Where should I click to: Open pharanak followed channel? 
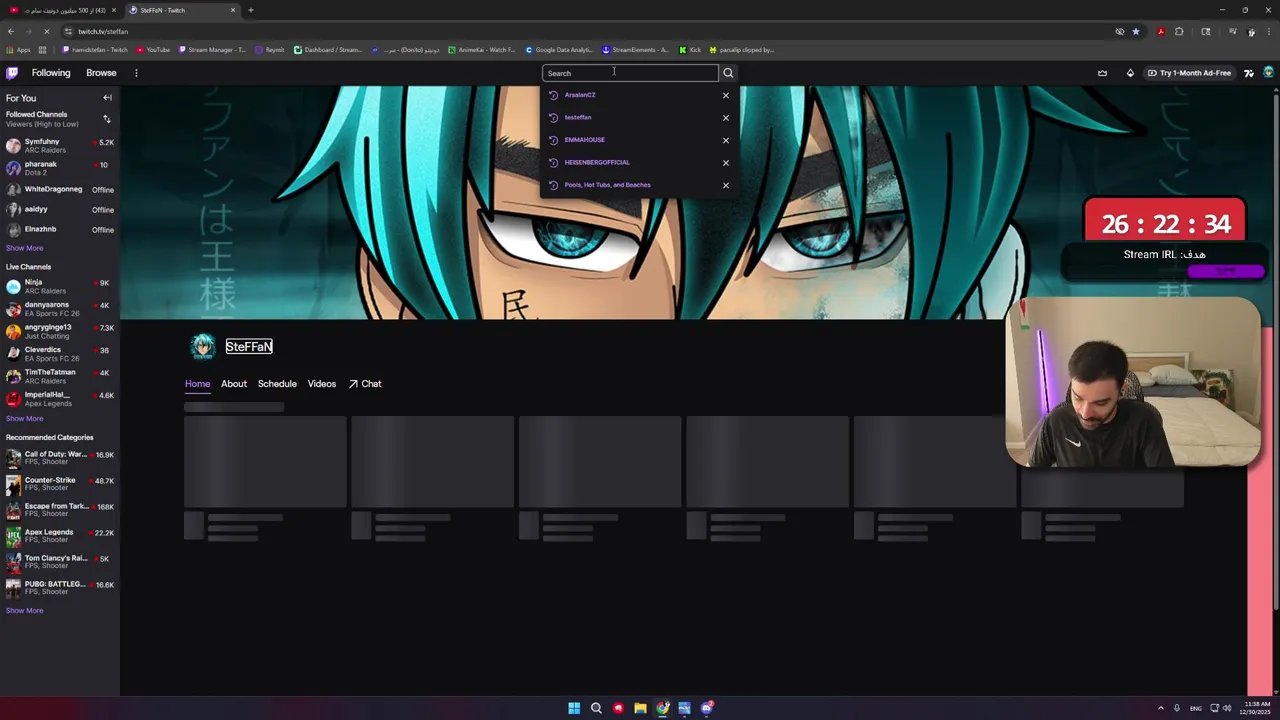tap(60, 168)
